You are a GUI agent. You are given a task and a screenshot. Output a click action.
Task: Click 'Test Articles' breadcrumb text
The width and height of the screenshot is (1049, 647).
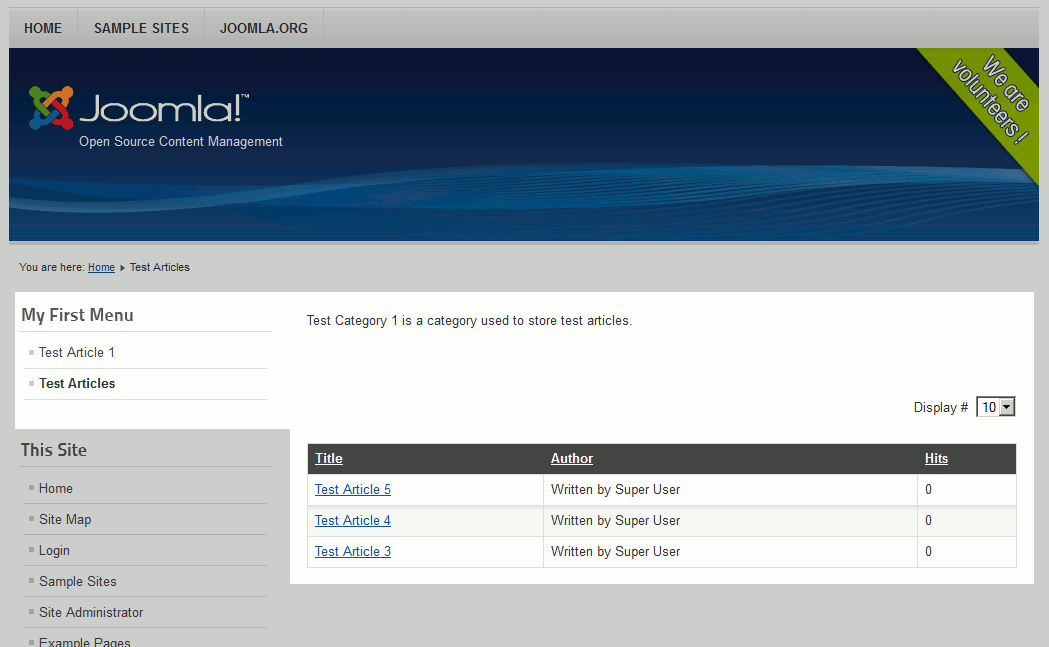click(x=160, y=267)
